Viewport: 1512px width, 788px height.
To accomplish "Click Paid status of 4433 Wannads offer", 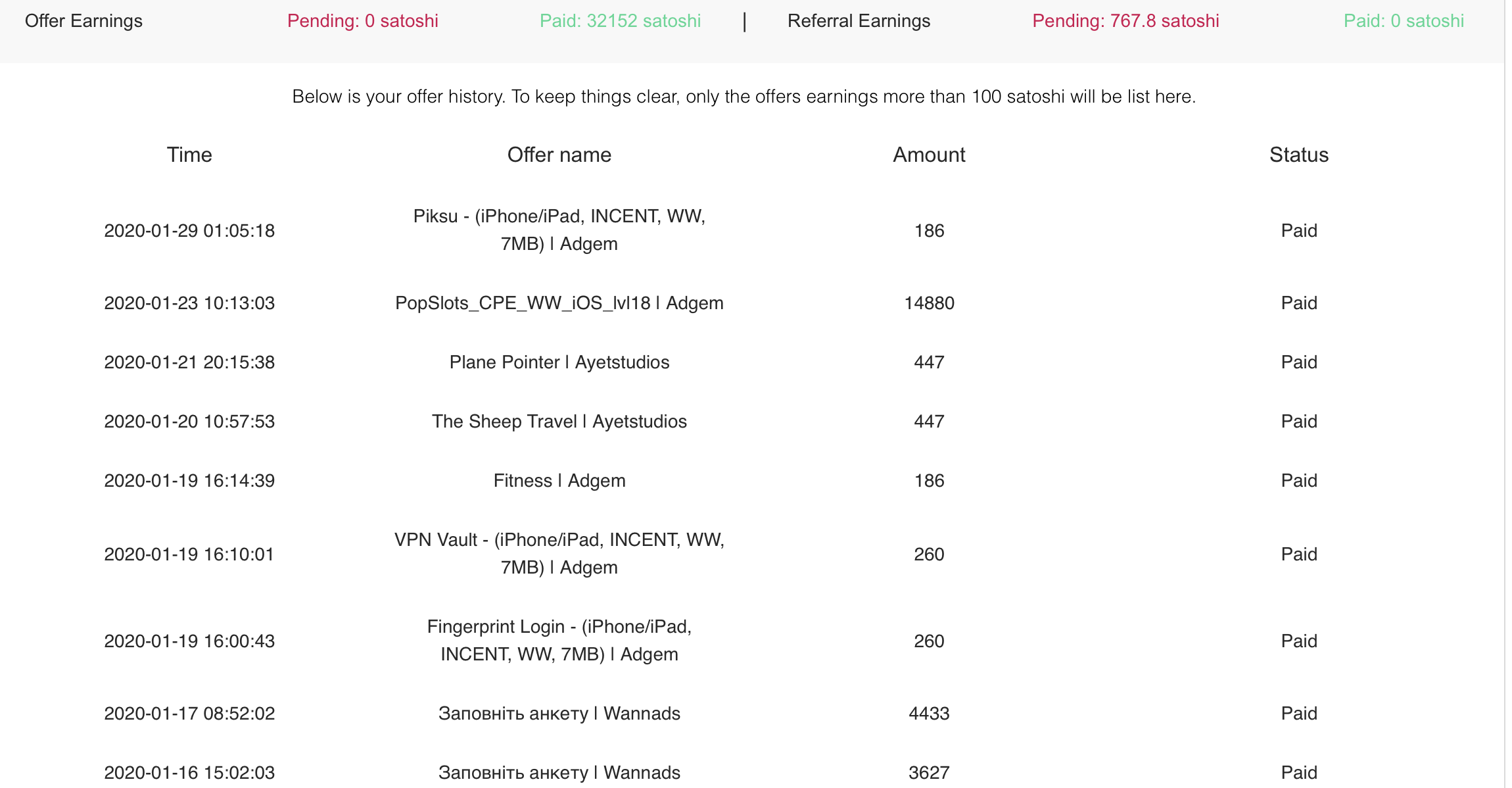I will click(x=1299, y=714).
